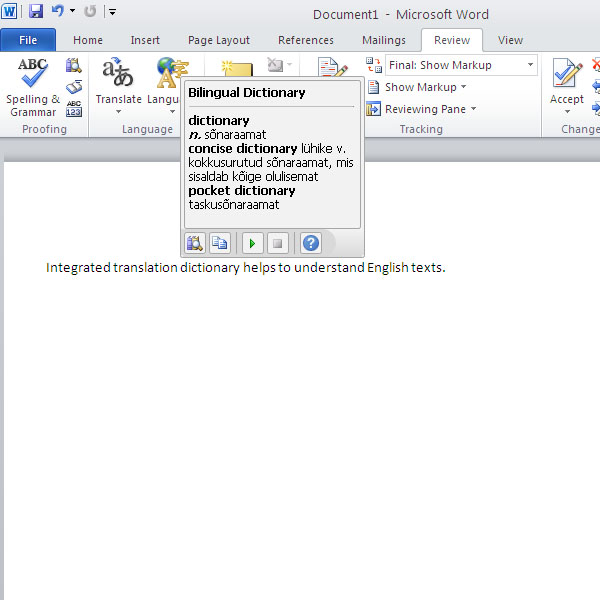The height and width of the screenshot is (600, 600).
Task: Click the New Comment icon
Action: click(x=237, y=69)
